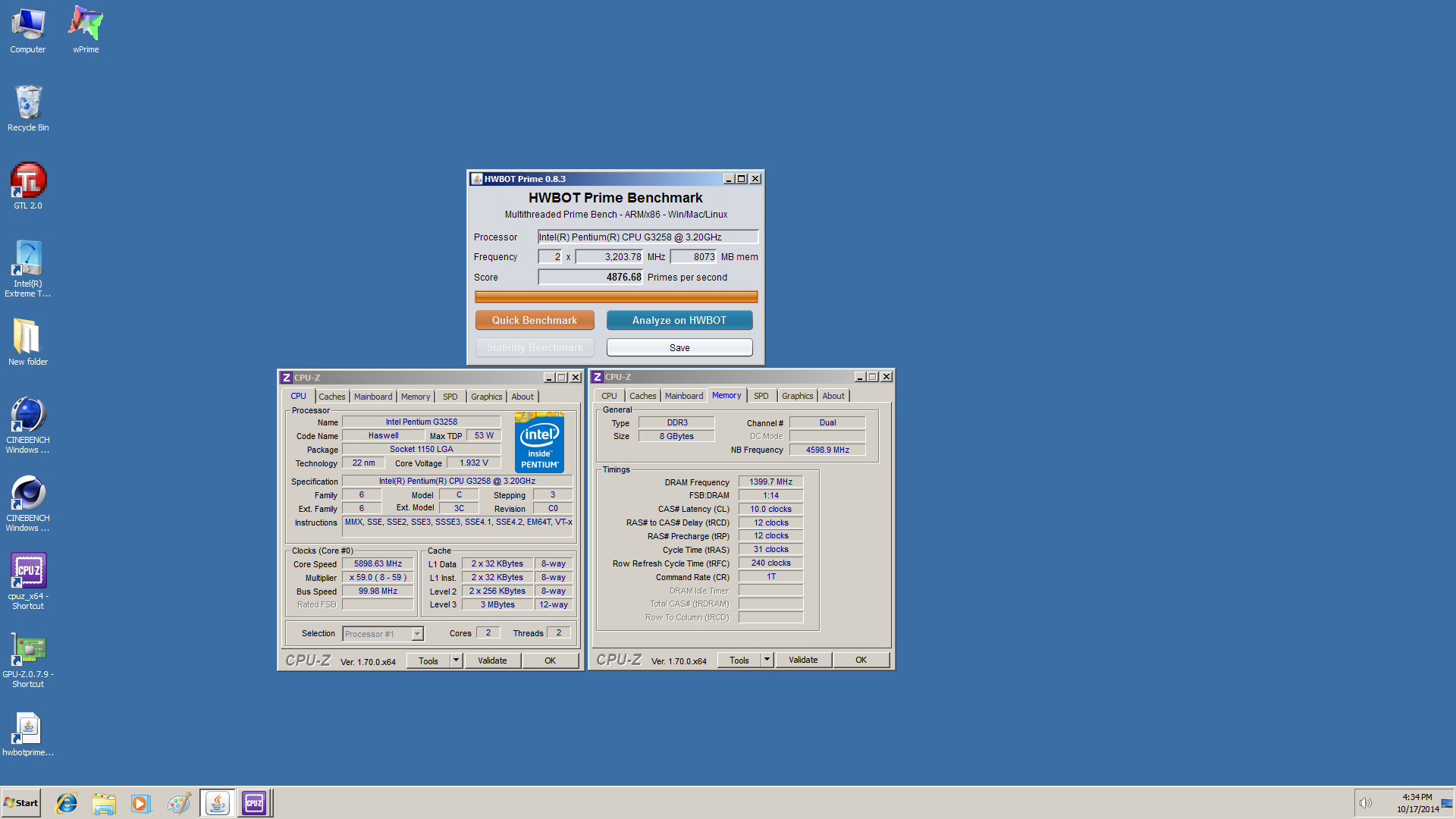
Task: Click the HWBOT Prime orange progress bar
Action: coord(617,297)
